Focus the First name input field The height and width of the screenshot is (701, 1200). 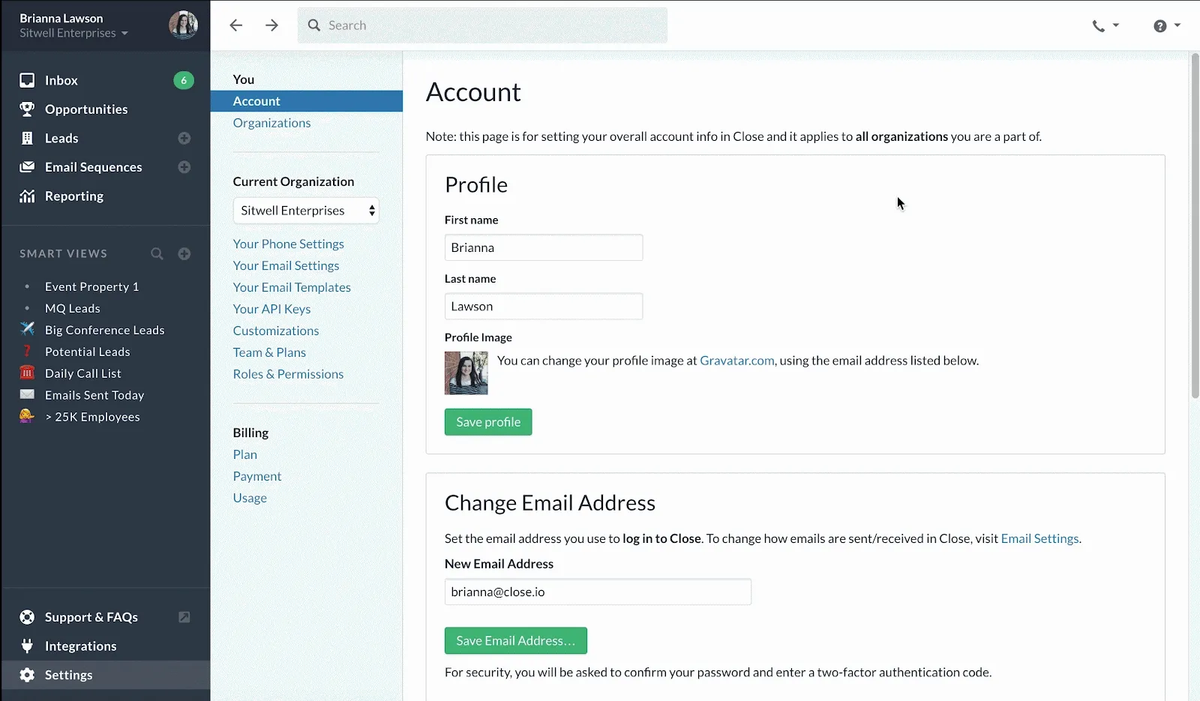[x=544, y=247]
